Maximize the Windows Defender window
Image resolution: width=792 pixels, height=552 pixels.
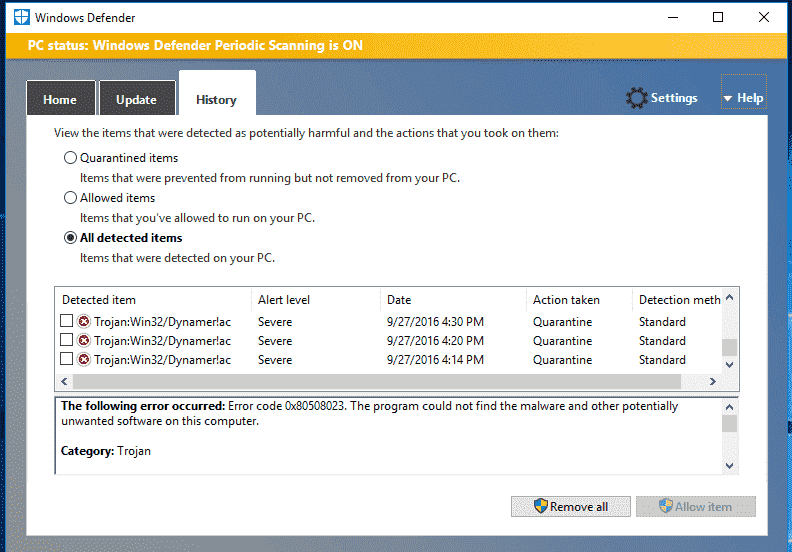coord(718,17)
